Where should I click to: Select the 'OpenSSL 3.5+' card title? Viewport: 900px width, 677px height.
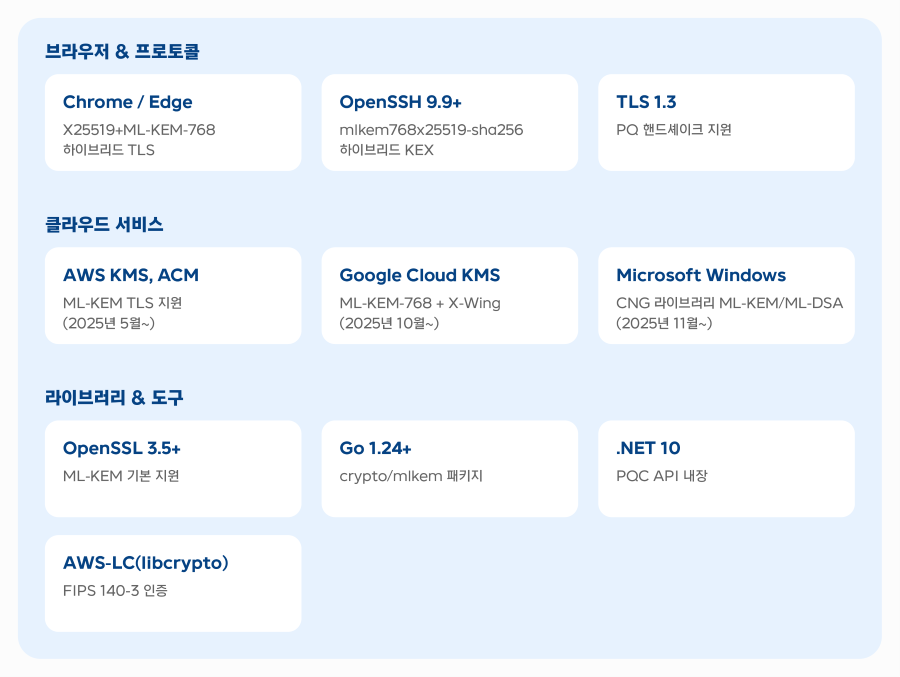click(122, 448)
